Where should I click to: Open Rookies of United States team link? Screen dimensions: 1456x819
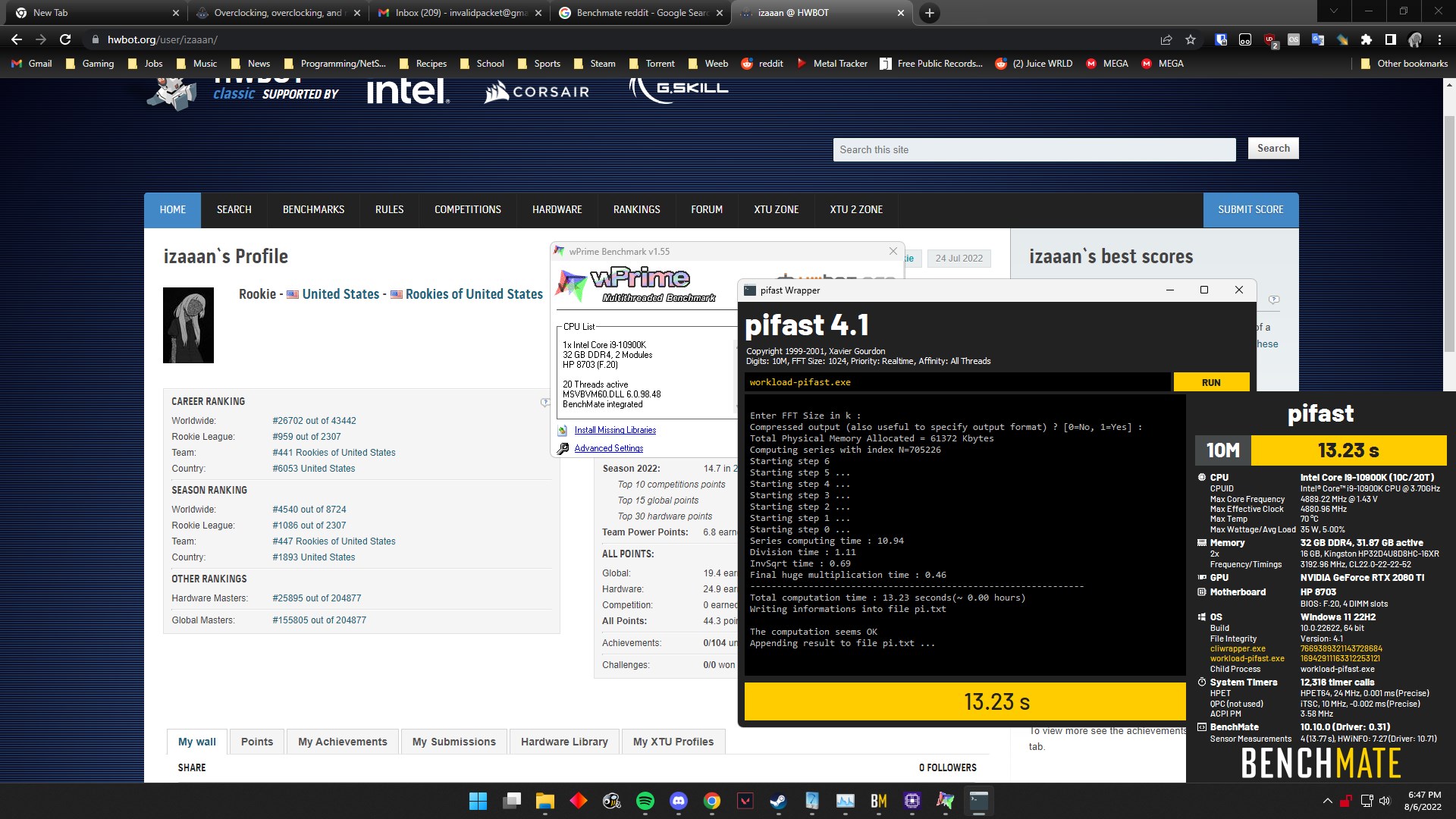tap(474, 294)
